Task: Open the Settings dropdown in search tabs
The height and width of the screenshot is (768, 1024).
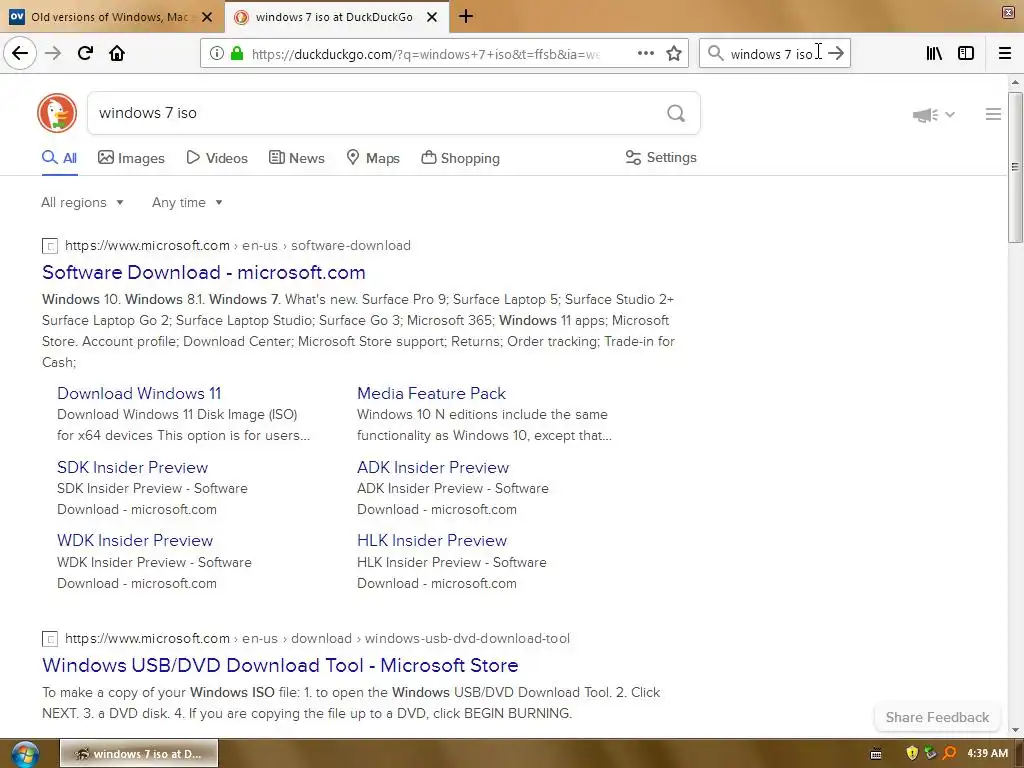Action: 661,157
